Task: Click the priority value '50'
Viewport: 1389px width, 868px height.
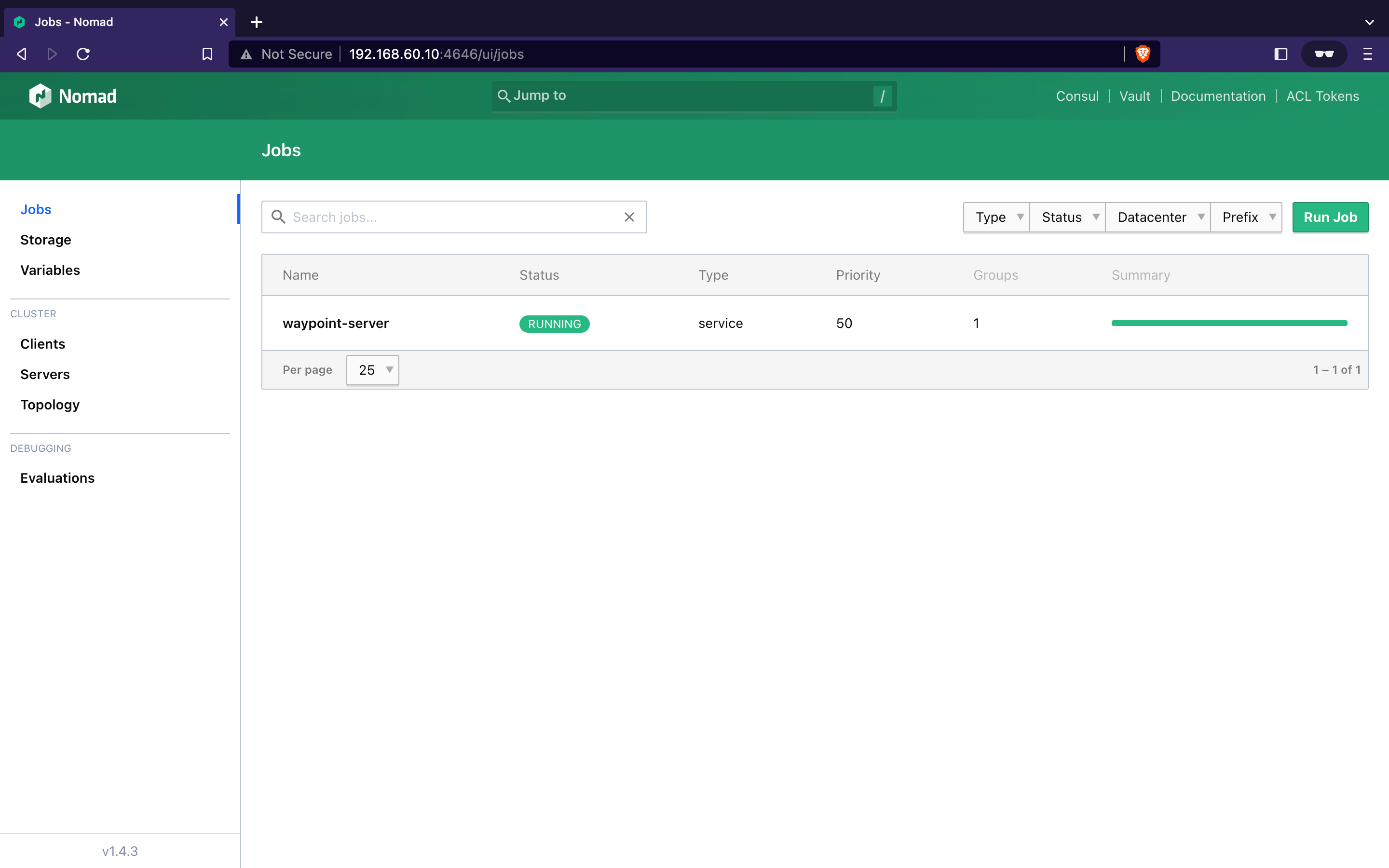Action: (x=844, y=323)
